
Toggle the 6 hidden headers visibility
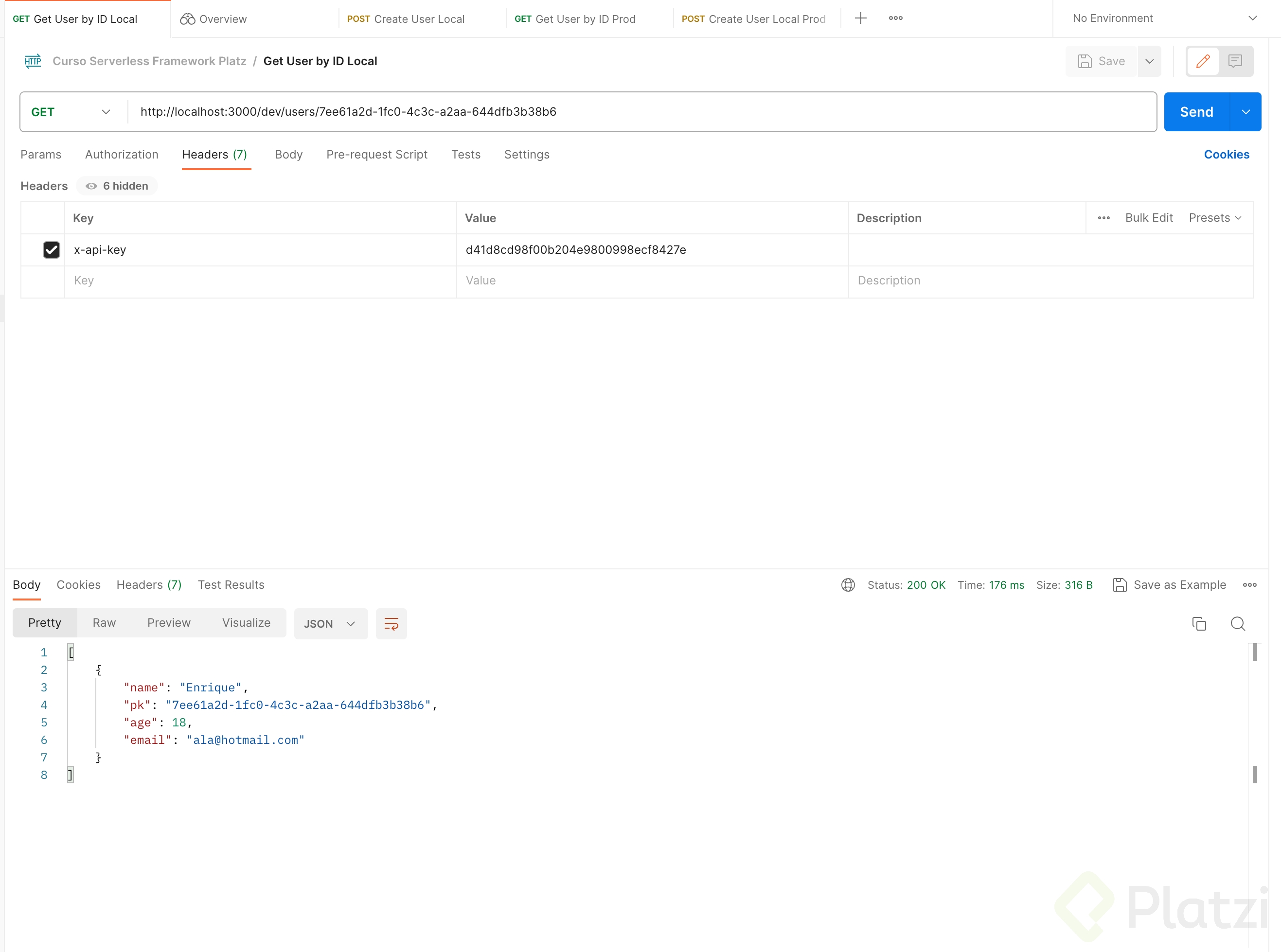116,186
